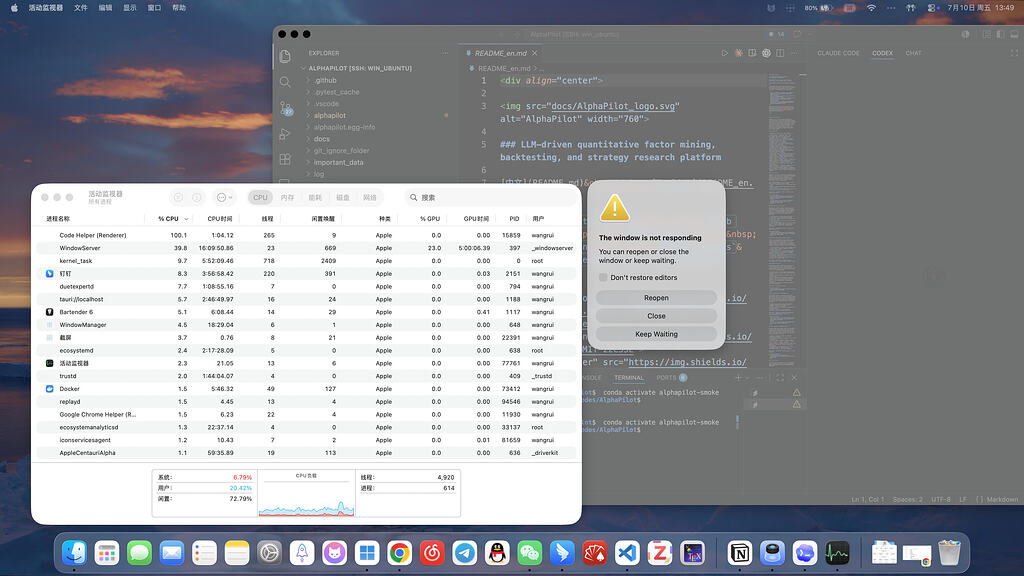Open Run and Debug in VS Code activity bar
Viewport: 1024px width, 576px height.
(285, 134)
